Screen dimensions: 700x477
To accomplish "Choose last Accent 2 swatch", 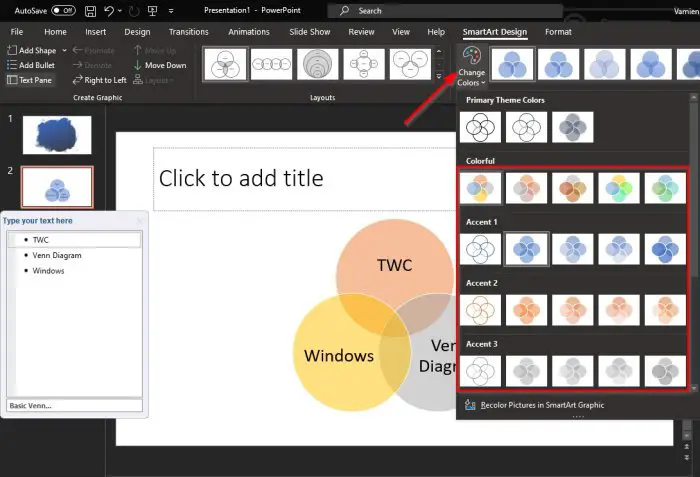I will point(665,310).
